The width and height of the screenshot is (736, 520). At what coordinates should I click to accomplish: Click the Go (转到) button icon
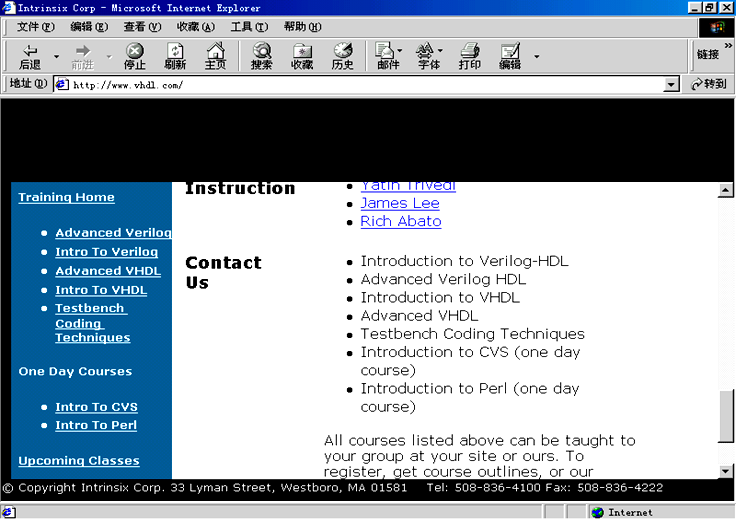(x=697, y=84)
